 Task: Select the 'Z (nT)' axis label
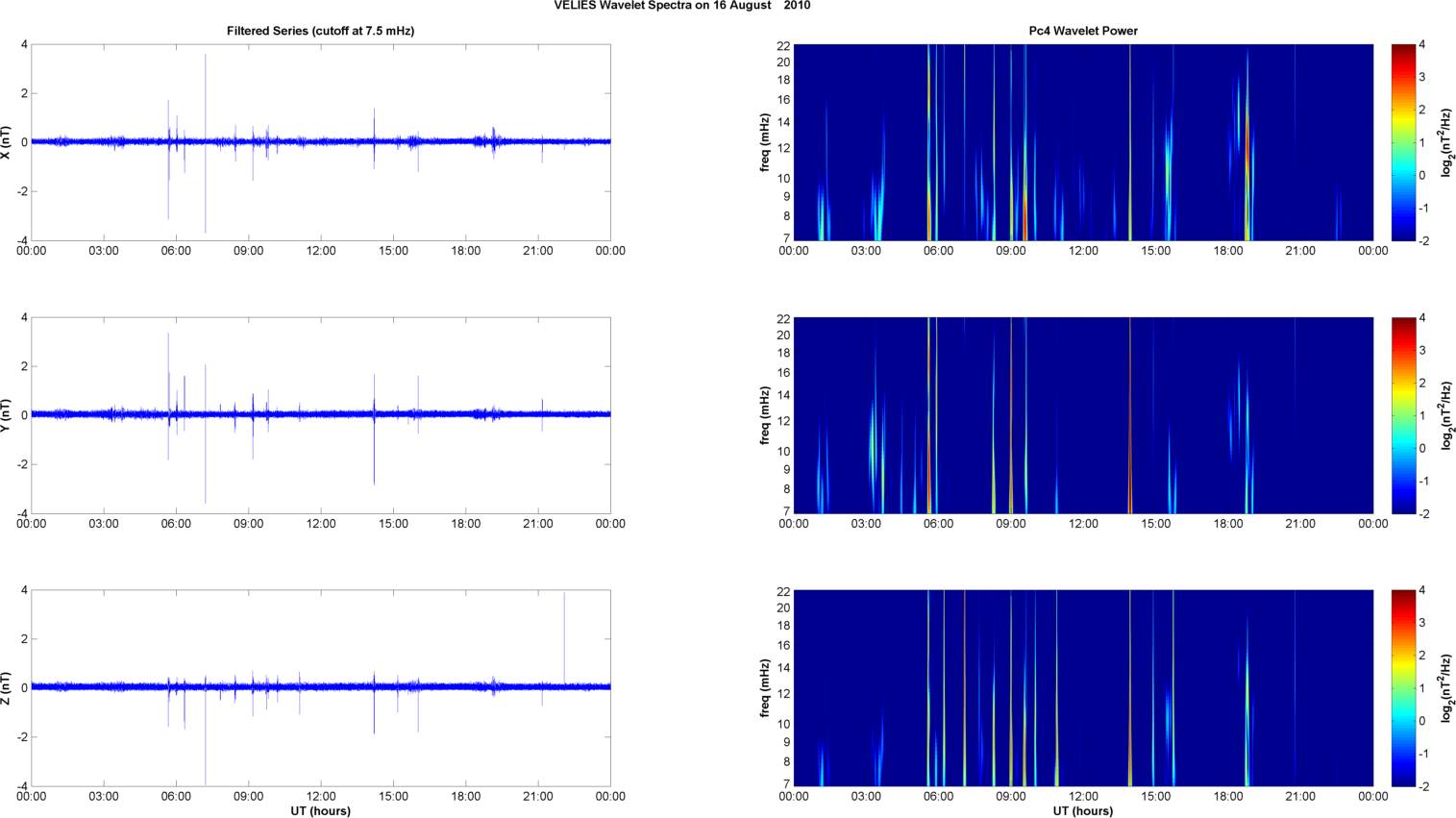(x=8, y=688)
